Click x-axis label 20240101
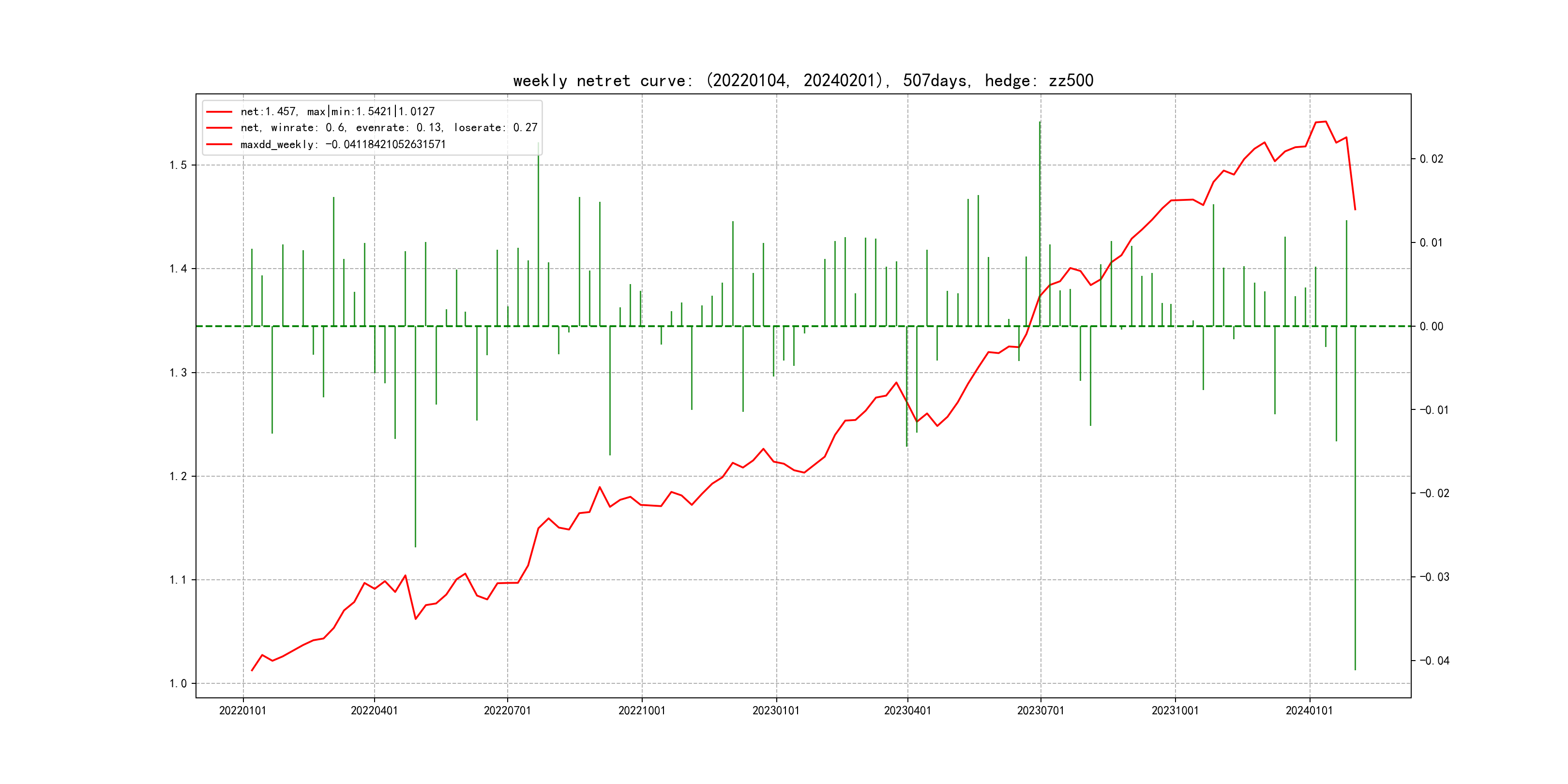The width and height of the screenshot is (1568, 784). [x=1309, y=710]
